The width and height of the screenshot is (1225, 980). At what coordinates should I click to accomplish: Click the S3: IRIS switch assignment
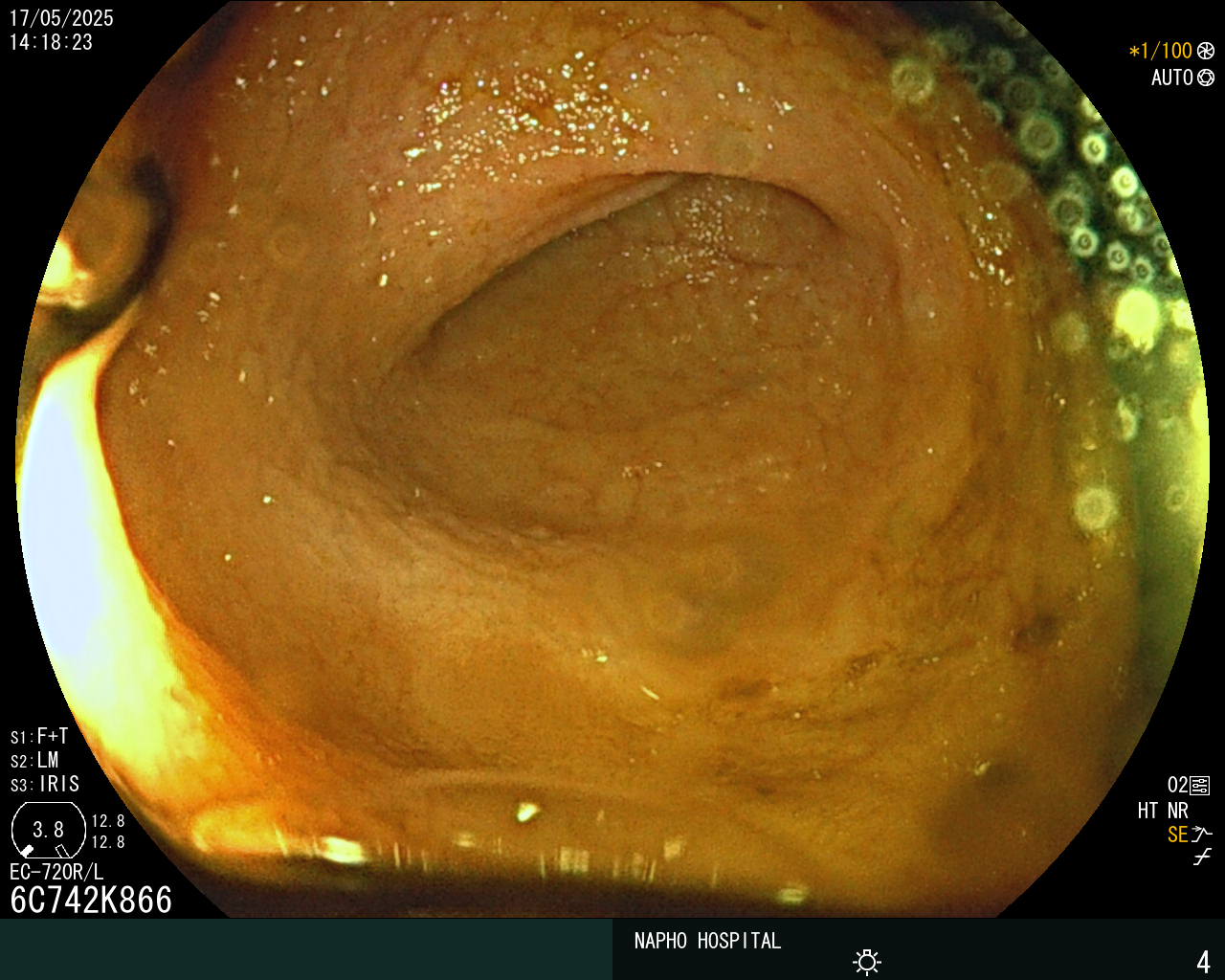pos(45,785)
